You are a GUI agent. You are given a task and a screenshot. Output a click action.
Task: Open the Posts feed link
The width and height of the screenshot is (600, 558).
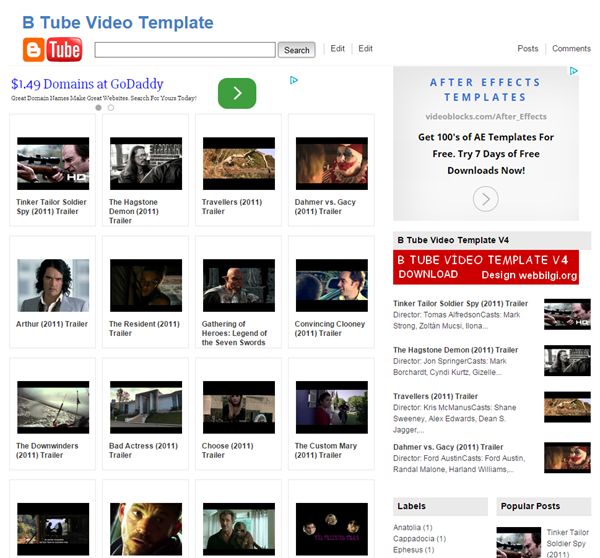coord(528,49)
